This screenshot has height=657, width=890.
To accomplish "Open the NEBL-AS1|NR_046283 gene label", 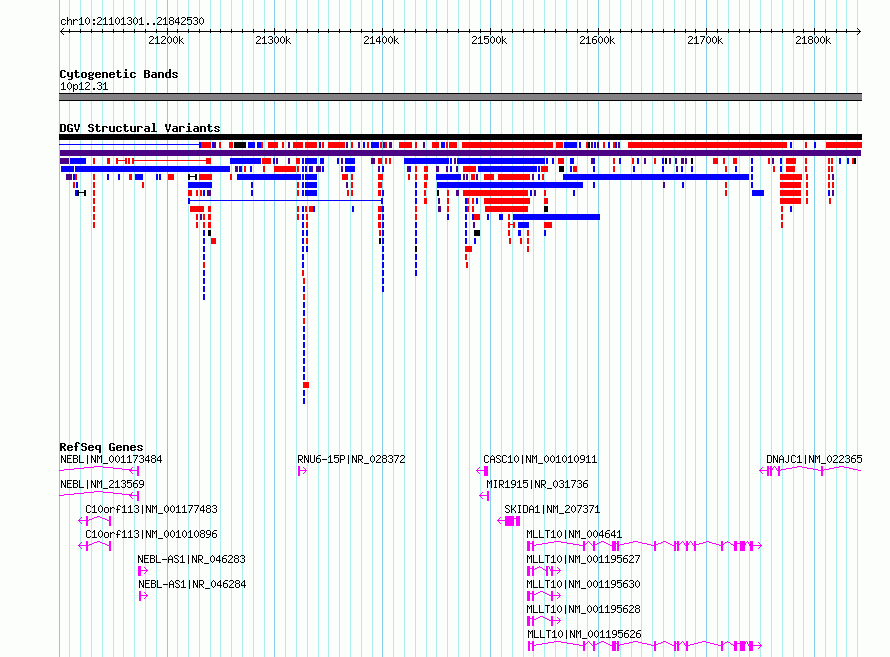I will [x=191, y=559].
